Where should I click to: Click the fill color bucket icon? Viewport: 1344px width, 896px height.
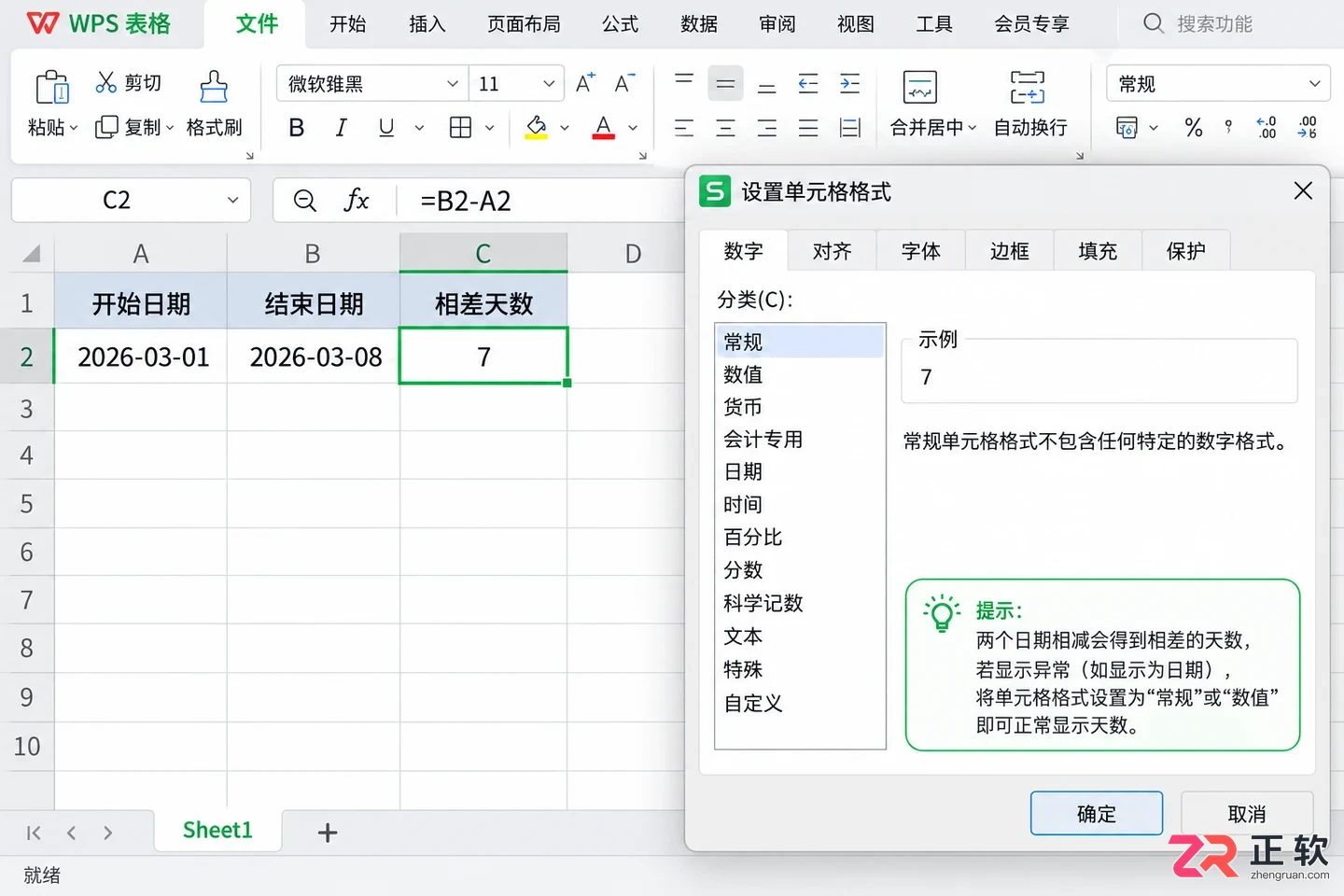point(537,128)
